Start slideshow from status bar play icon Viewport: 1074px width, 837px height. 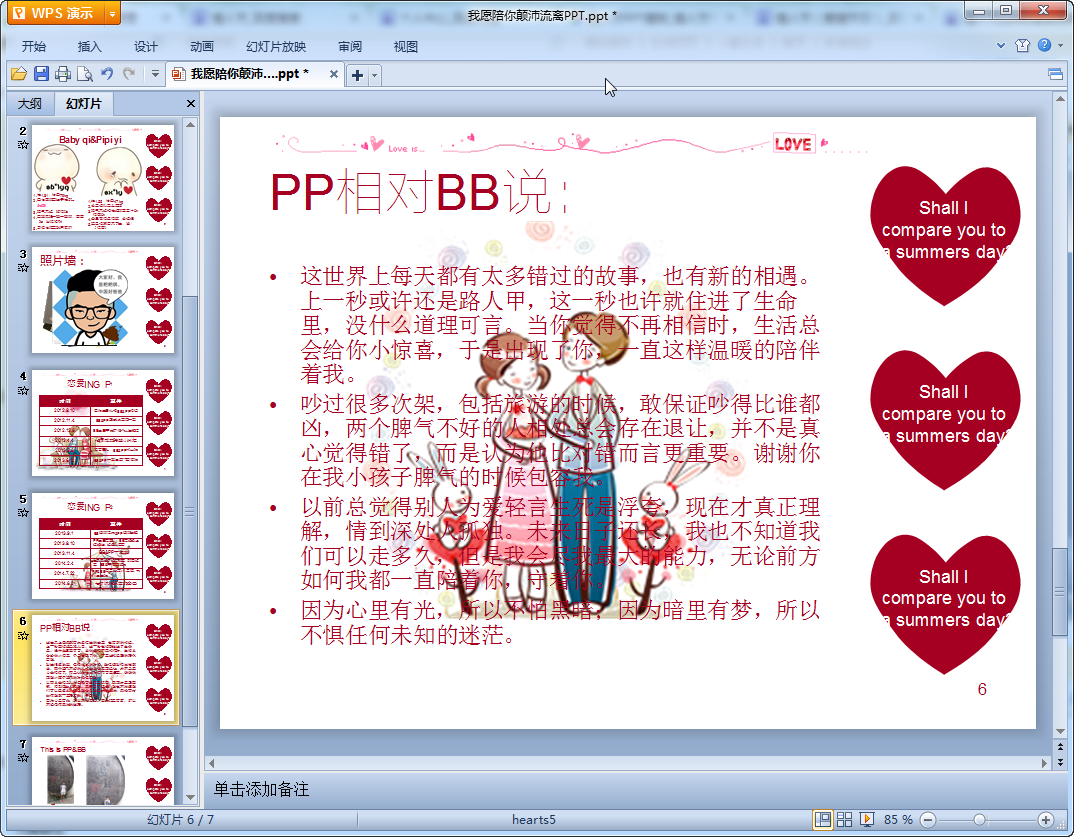click(866, 819)
